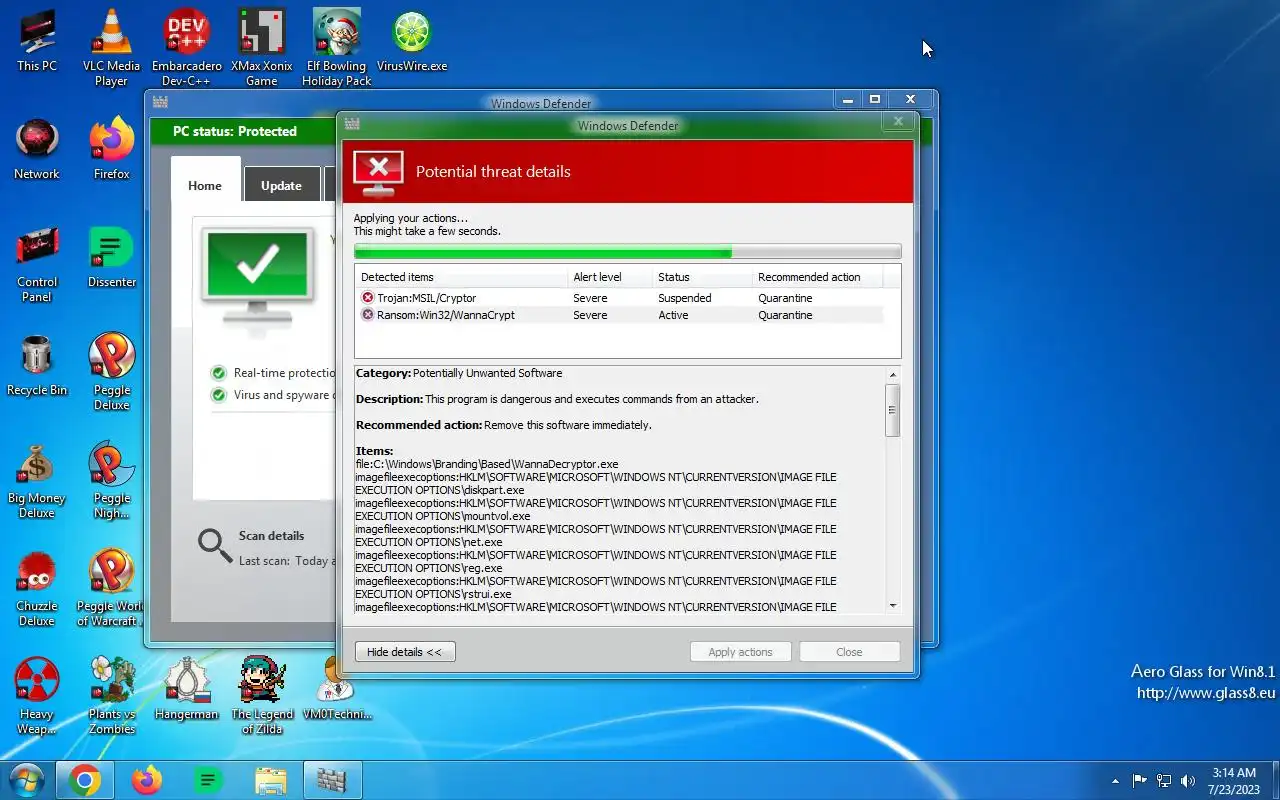Click the green protected monitor icon
1280x800 pixels.
coord(257,275)
